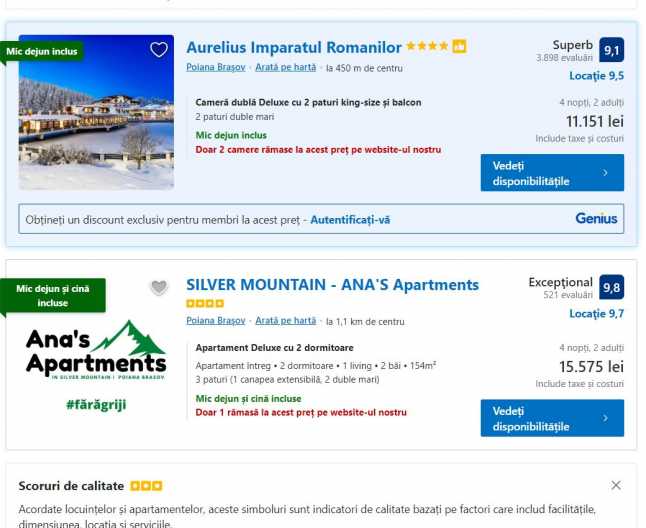Click the thumbs-up preferred partner icon
Image resolution: width=646 pixels, height=528 pixels.
[459, 47]
